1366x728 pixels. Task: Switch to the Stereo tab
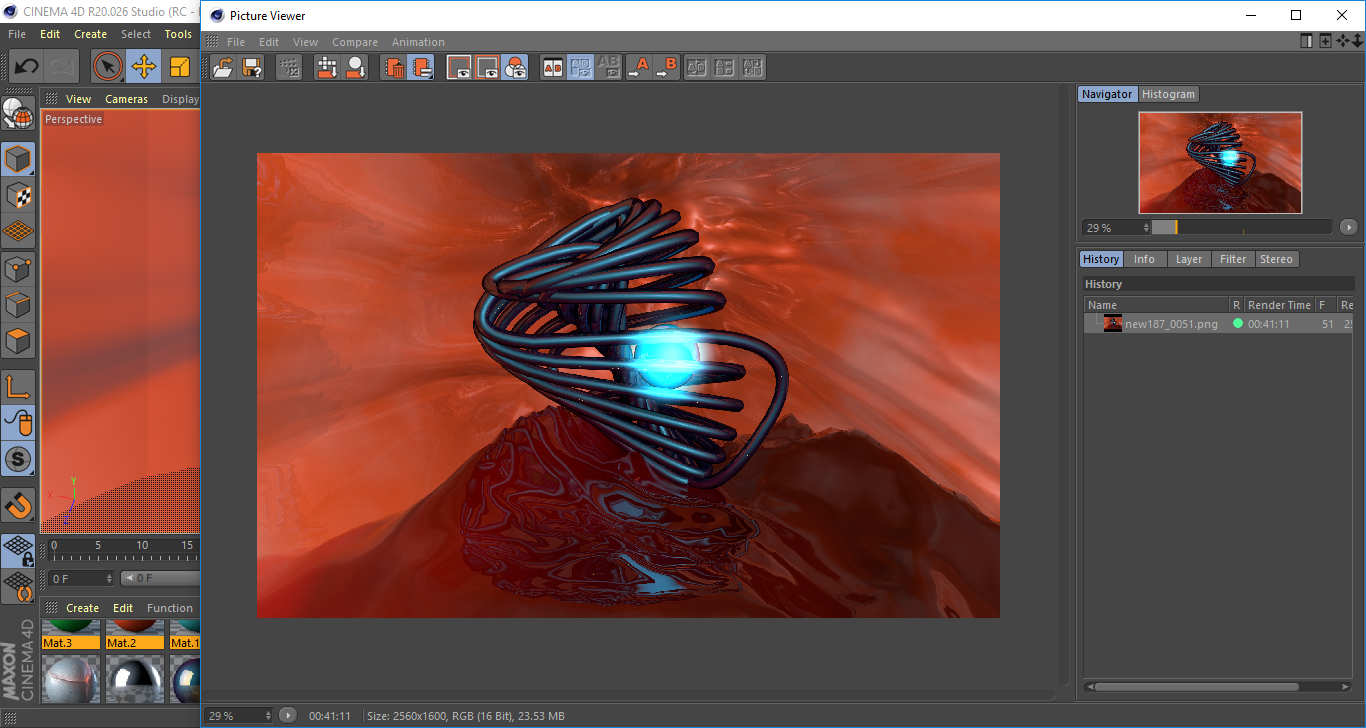tap(1276, 259)
